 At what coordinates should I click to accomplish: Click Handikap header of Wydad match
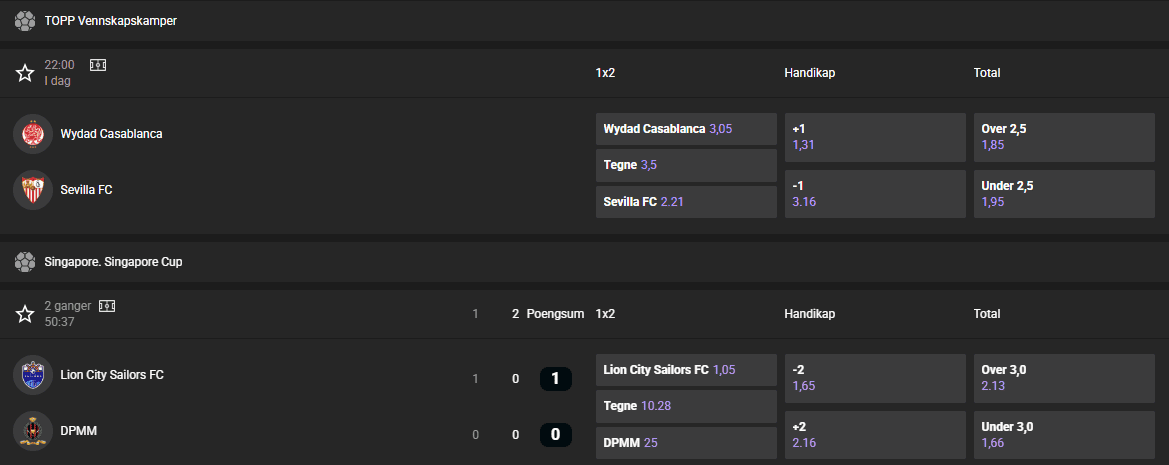810,73
